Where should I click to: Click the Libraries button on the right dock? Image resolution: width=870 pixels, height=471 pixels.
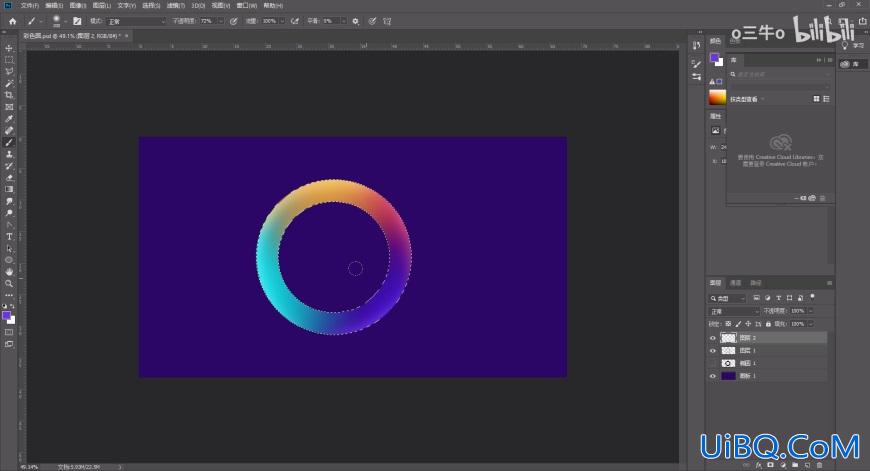tap(851, 64)
